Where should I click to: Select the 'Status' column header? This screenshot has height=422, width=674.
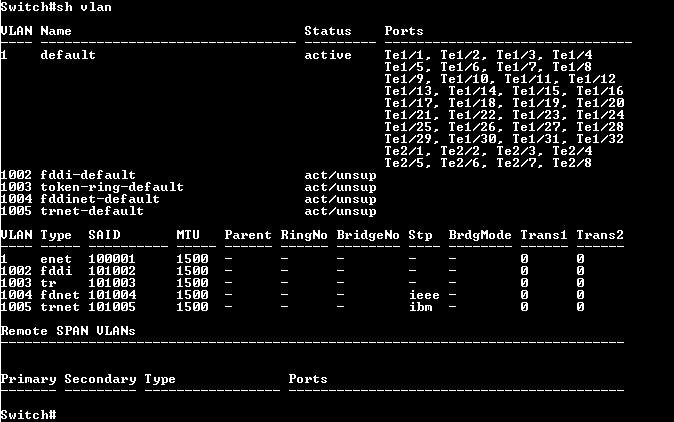pos(328,31)
